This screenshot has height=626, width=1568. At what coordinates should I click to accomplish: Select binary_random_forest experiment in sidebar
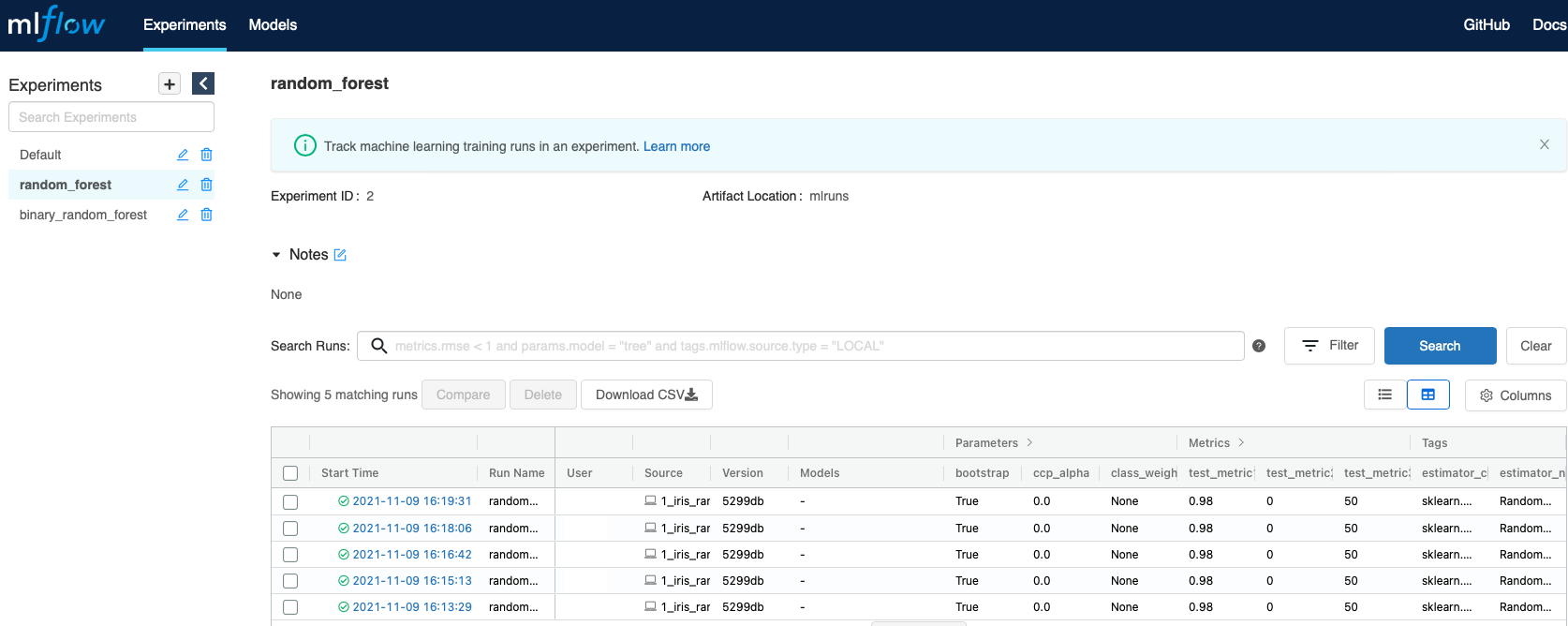click(83, 215)
